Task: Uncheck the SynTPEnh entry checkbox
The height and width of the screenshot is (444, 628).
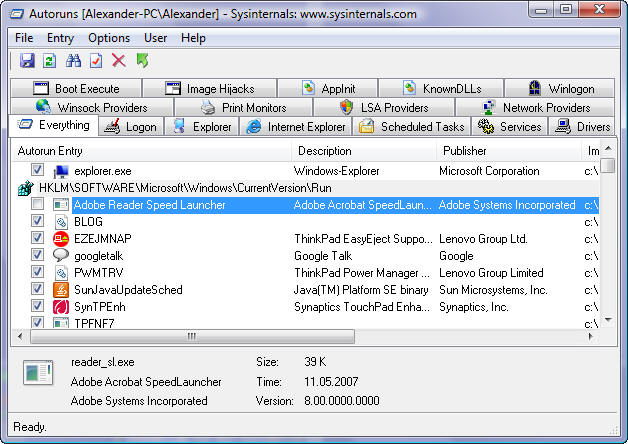Action: pos(37,305)
